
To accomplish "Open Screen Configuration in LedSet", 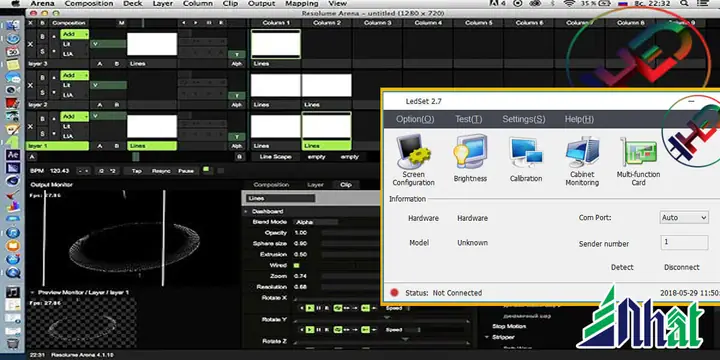I will coord(413,160).
